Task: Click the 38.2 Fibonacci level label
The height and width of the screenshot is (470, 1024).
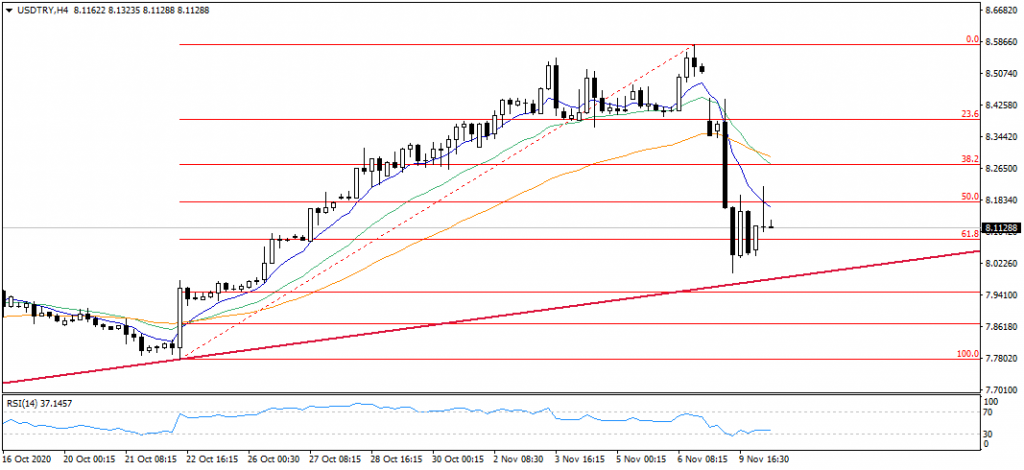Action: 968,159
